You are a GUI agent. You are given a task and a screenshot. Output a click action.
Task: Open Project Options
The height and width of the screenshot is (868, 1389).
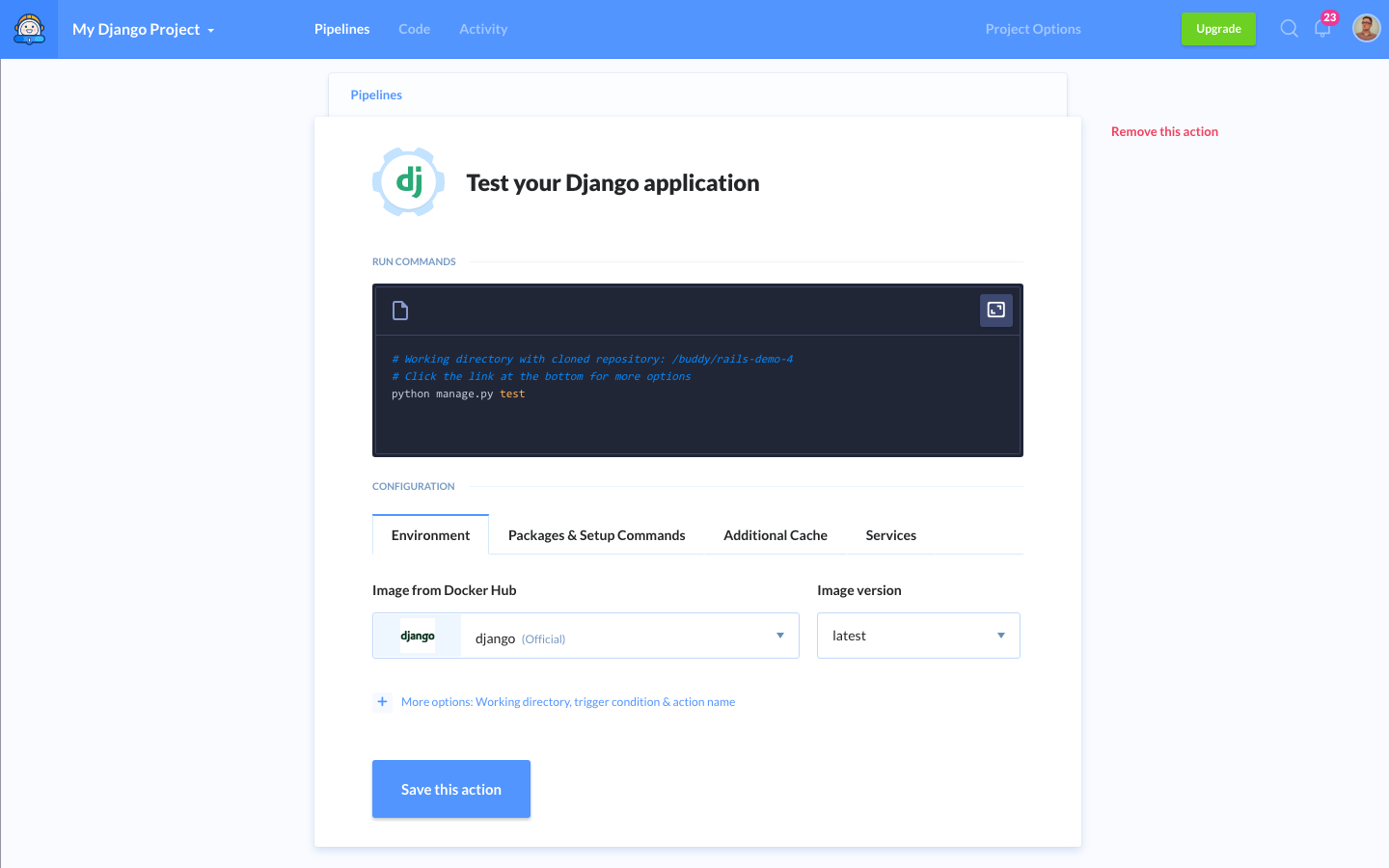(x=1033, y=29)
